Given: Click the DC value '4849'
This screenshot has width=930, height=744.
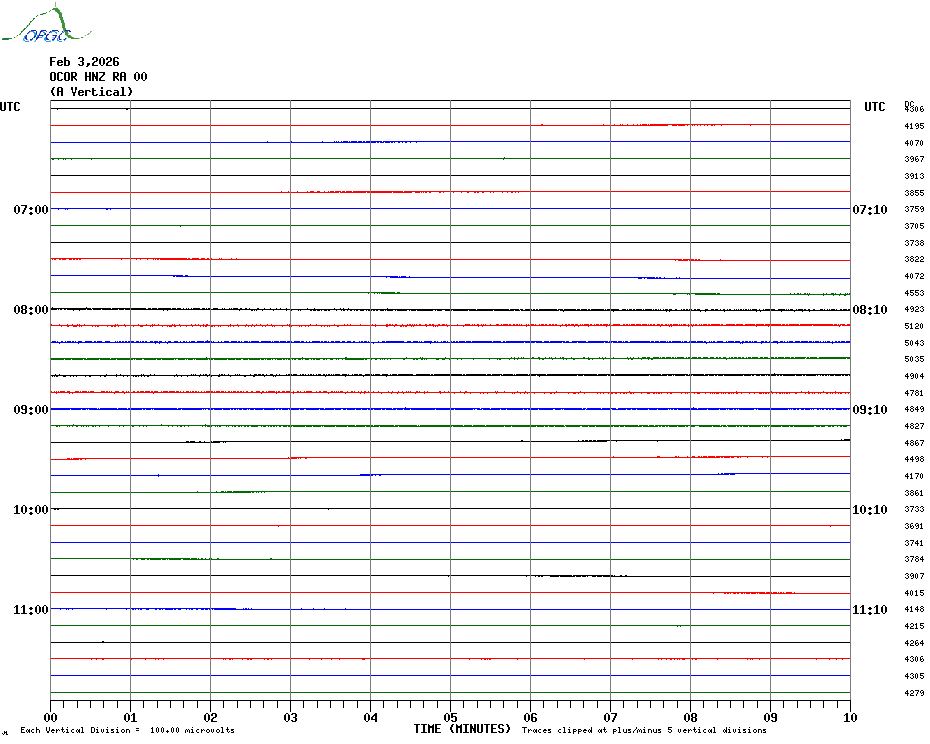Looking at the screenshot, I should click(914, 409).
